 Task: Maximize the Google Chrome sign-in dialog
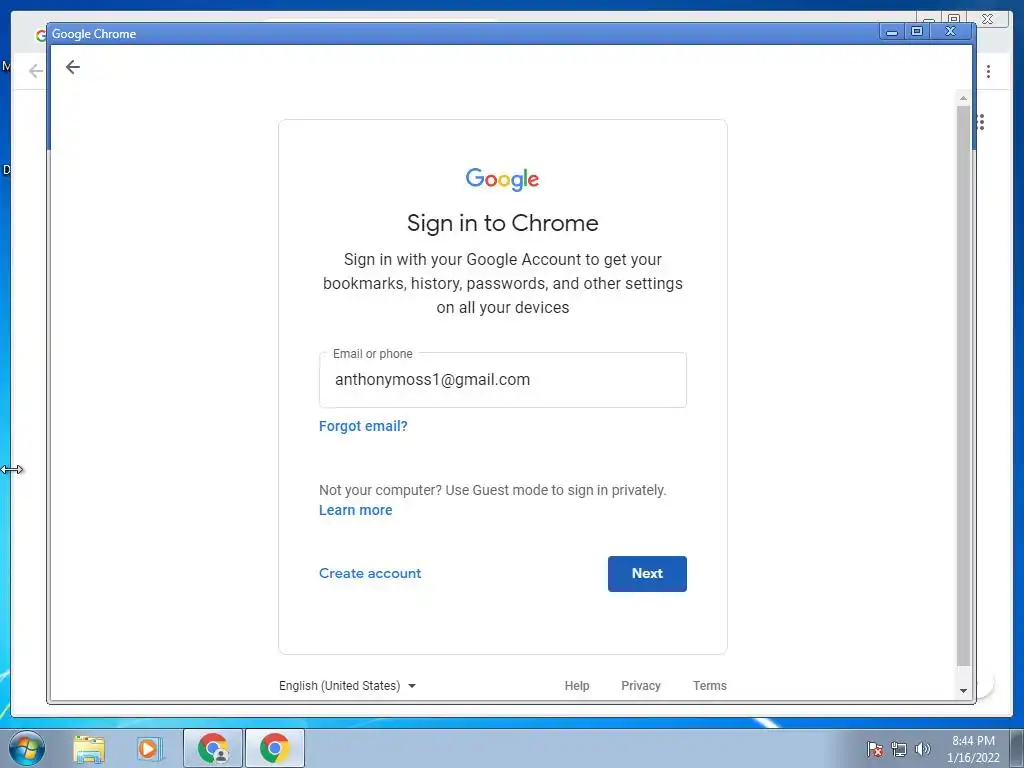point(917,31)
